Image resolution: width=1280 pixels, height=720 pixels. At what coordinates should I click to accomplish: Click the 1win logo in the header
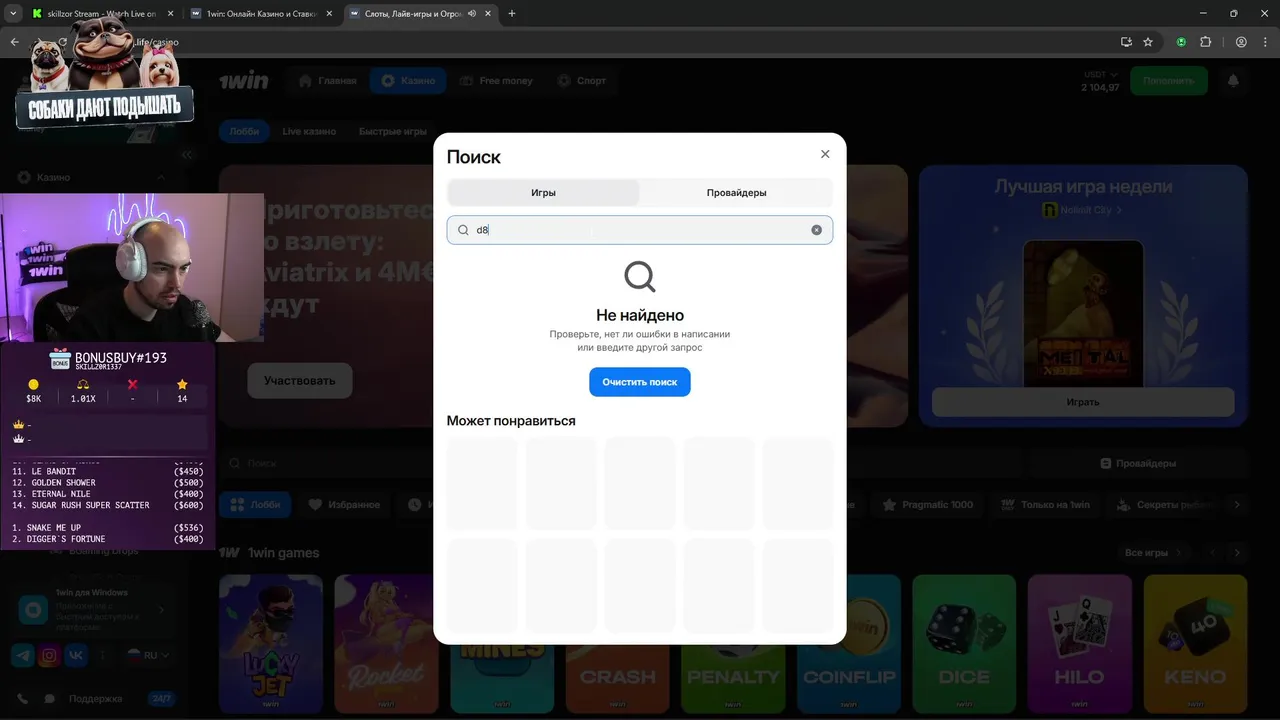pyautogui.click(x=243, y=81)
